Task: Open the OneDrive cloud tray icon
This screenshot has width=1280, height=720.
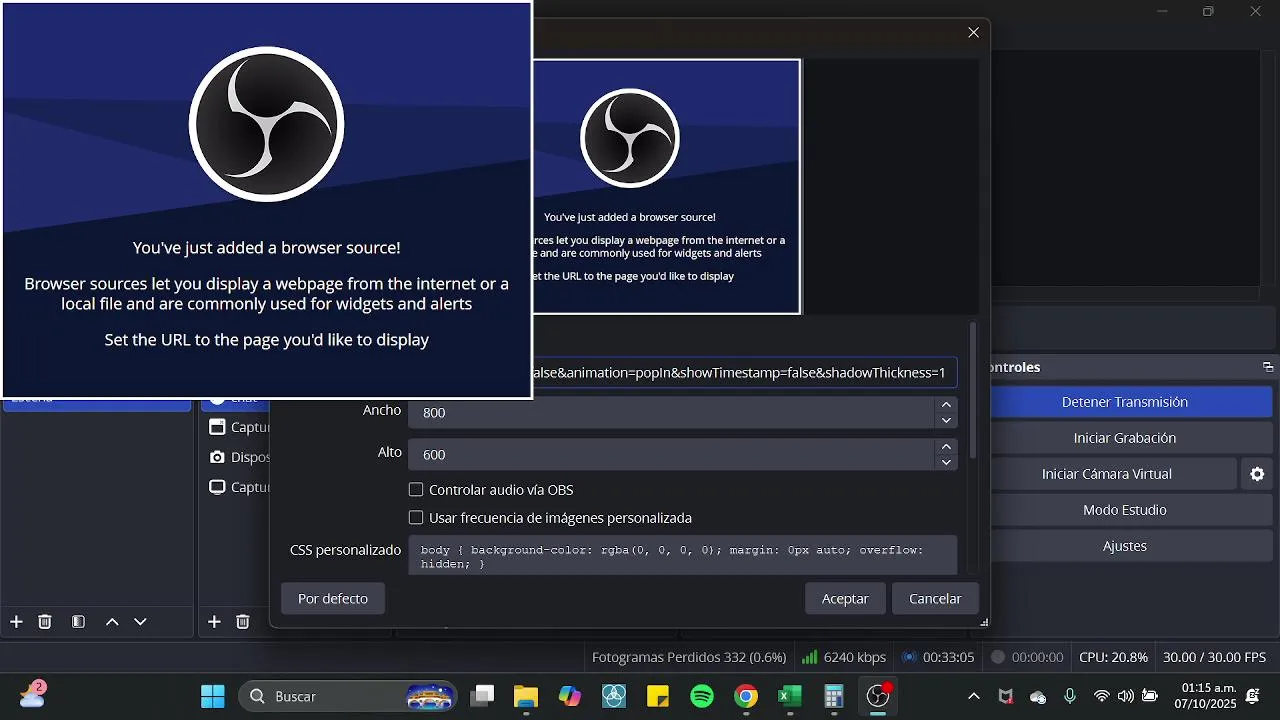Action: (x=1038, y=696)
